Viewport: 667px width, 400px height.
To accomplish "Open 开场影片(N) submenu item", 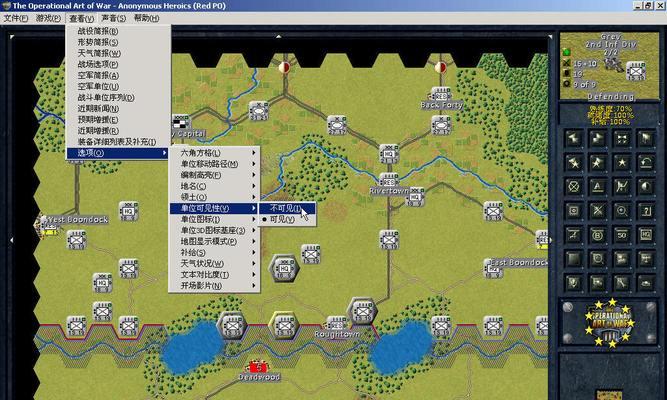I will click(x=214, y=286).
